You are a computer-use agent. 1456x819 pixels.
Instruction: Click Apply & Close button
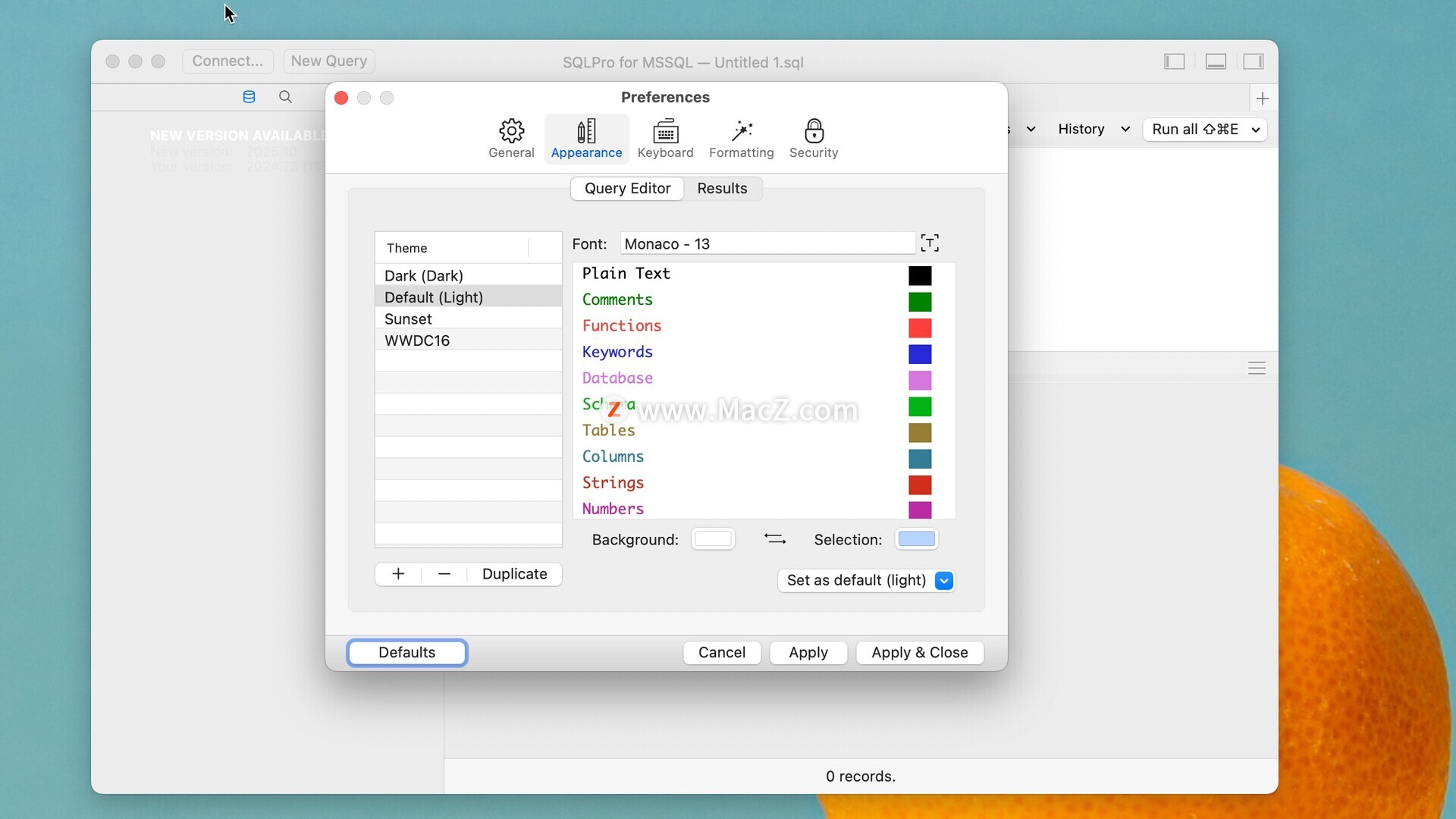tap(919, 653)
